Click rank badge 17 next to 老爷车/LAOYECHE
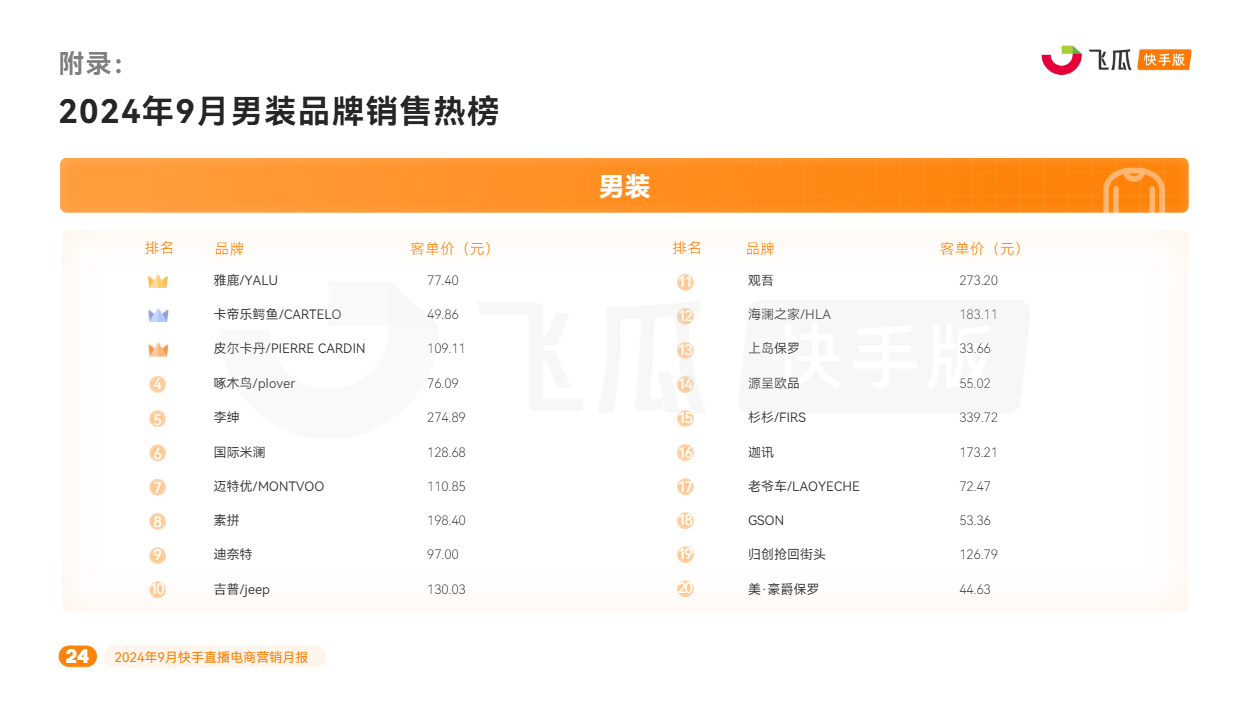Image resolution: width=1250 pixels, height=703 pixels. (x=685, y=488)
